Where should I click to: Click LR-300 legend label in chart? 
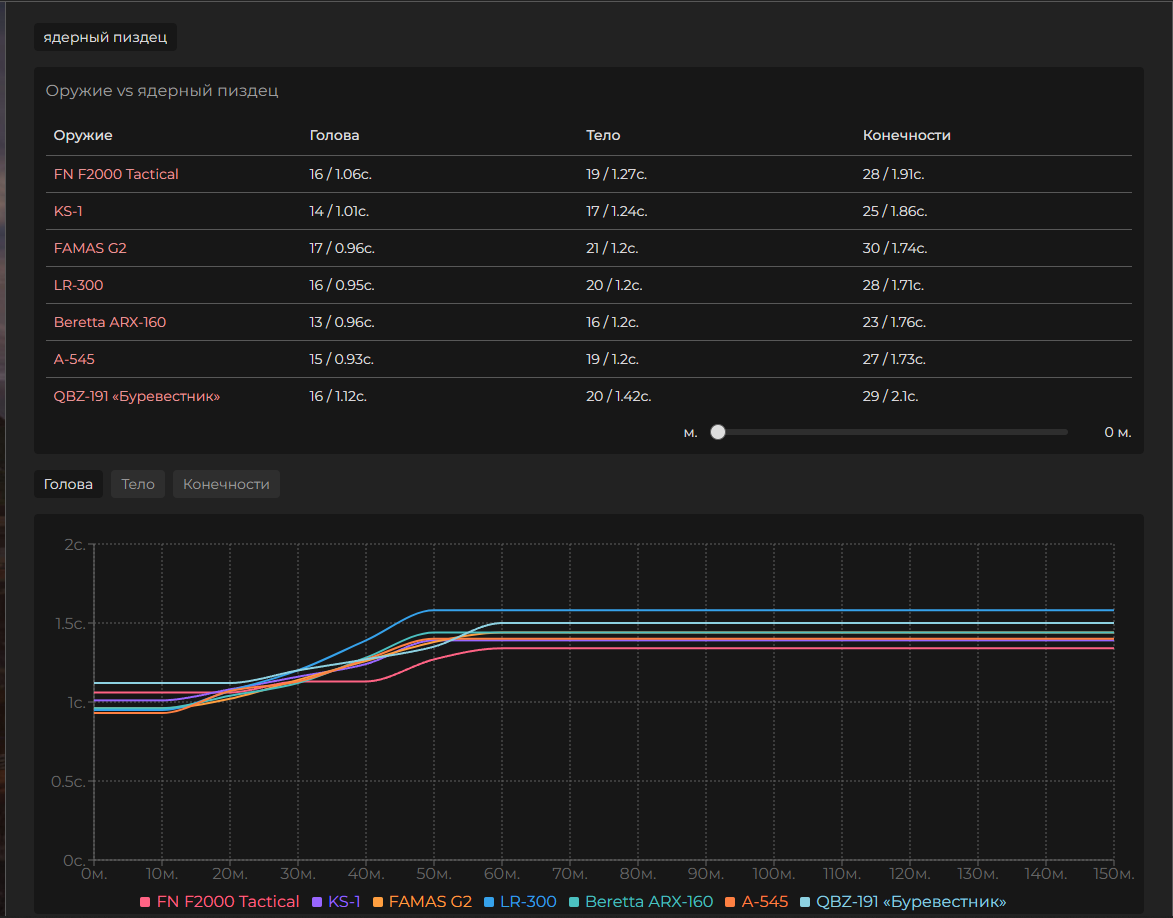[x=528, y=902]
